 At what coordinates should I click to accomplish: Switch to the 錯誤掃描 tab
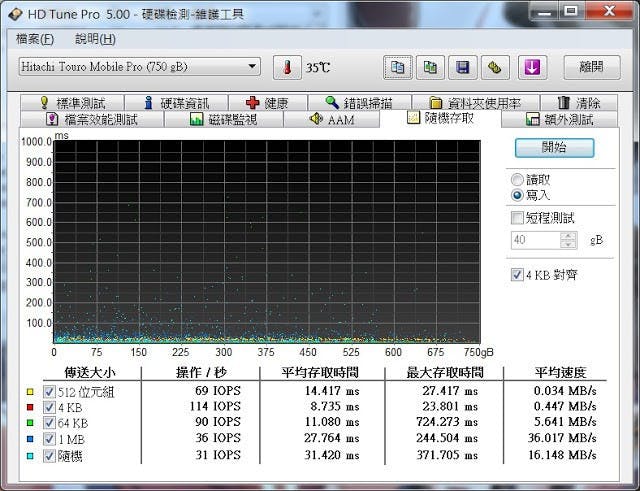click(360, 103)
